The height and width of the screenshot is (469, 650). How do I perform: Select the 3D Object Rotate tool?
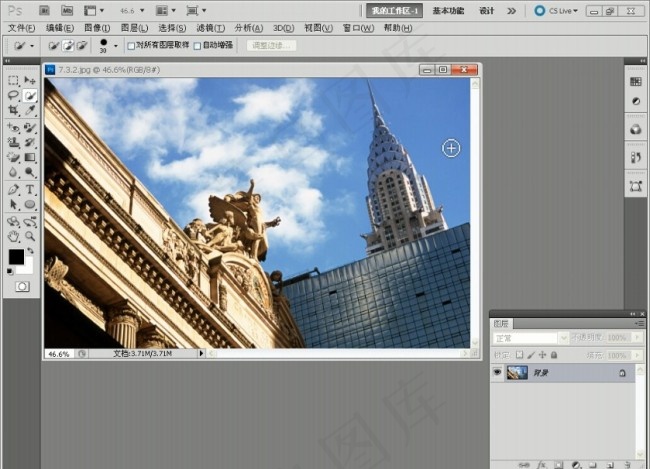click(13, 222)
